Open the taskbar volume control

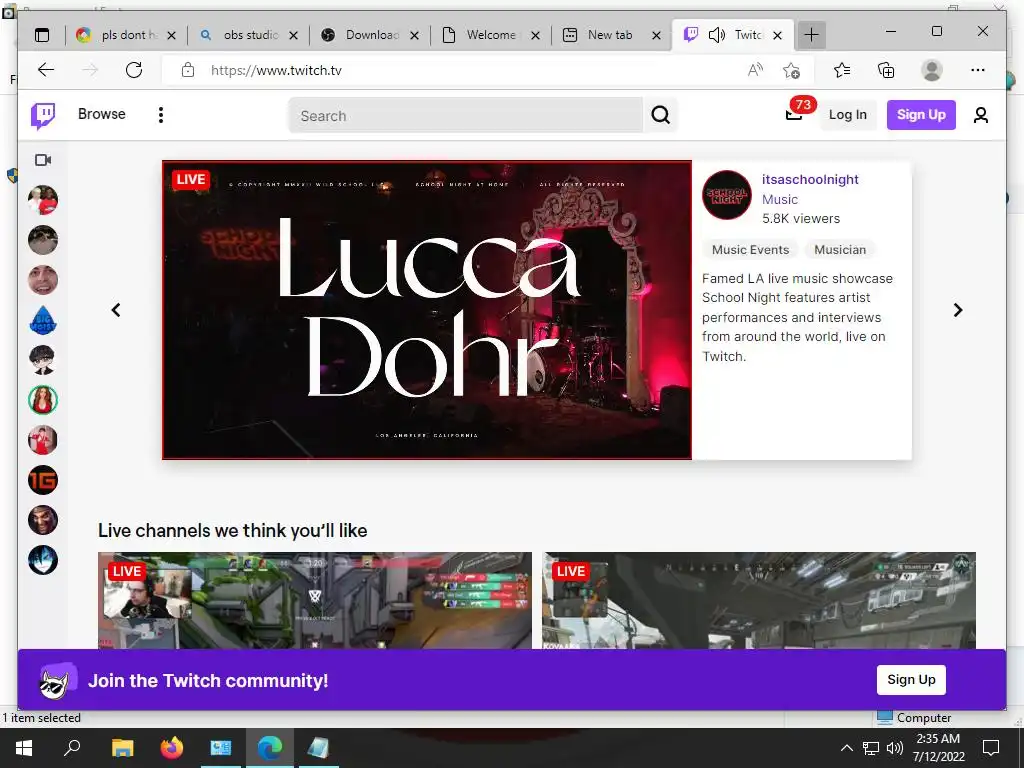(895, 748)
